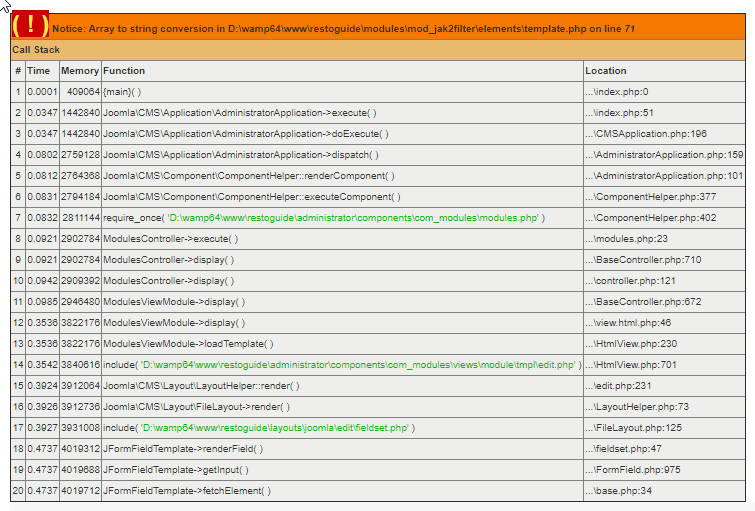Select the ...\modules.php:23 location cell

[664, 239]
